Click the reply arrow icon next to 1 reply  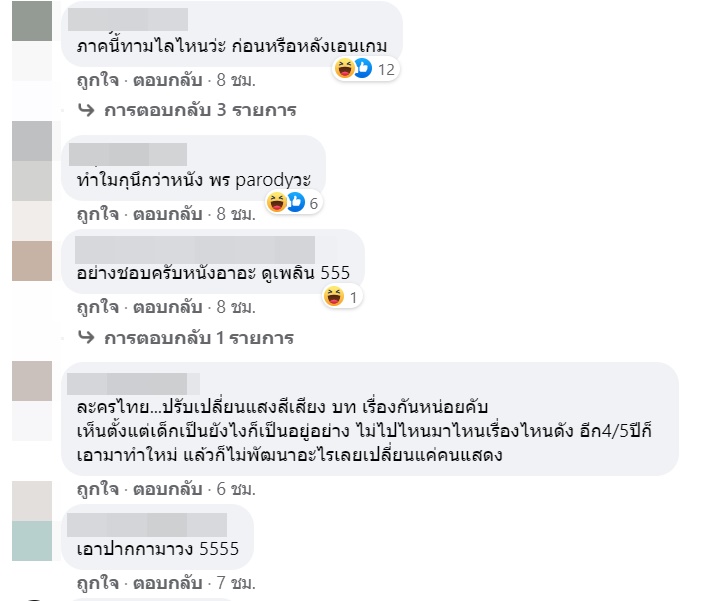(86, 337)
